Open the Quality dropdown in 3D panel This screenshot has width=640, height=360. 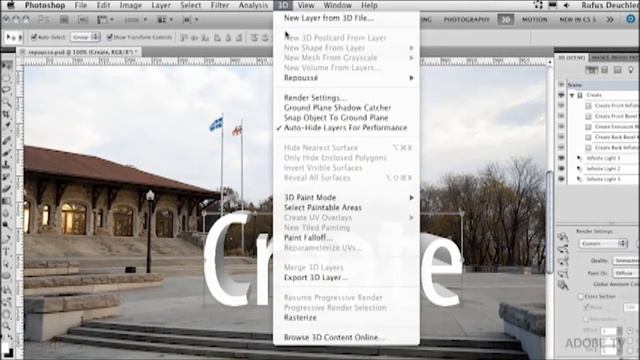pyautogui.click(x=626, y=260)
